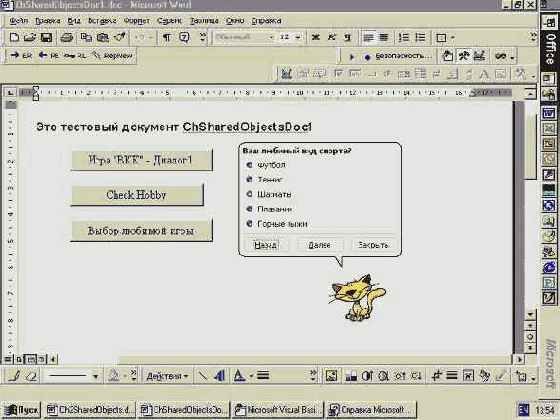Open the line style dropdown arrow

95,376
